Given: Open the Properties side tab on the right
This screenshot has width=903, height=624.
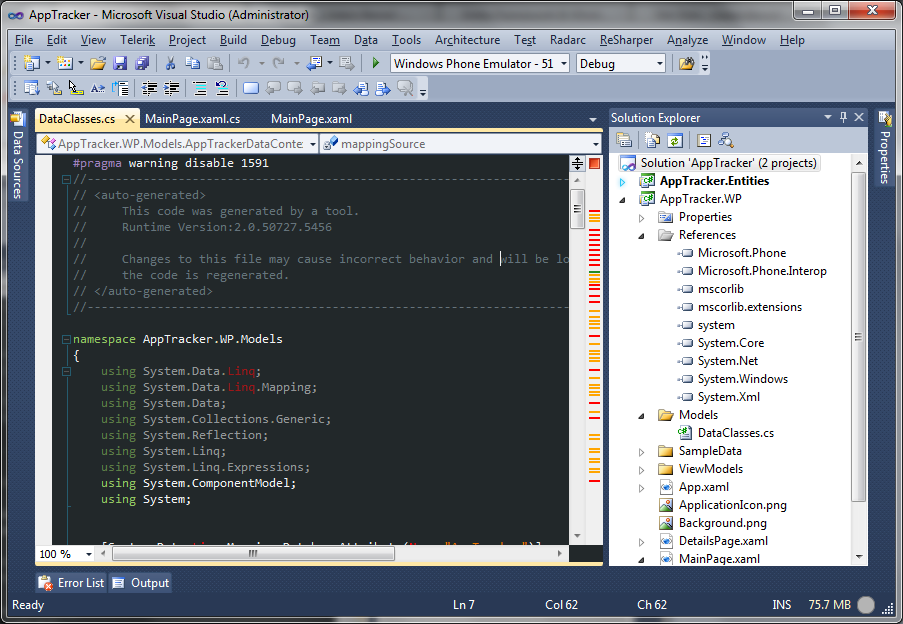Looking at the screenshot, I should (x=885, y=148).
